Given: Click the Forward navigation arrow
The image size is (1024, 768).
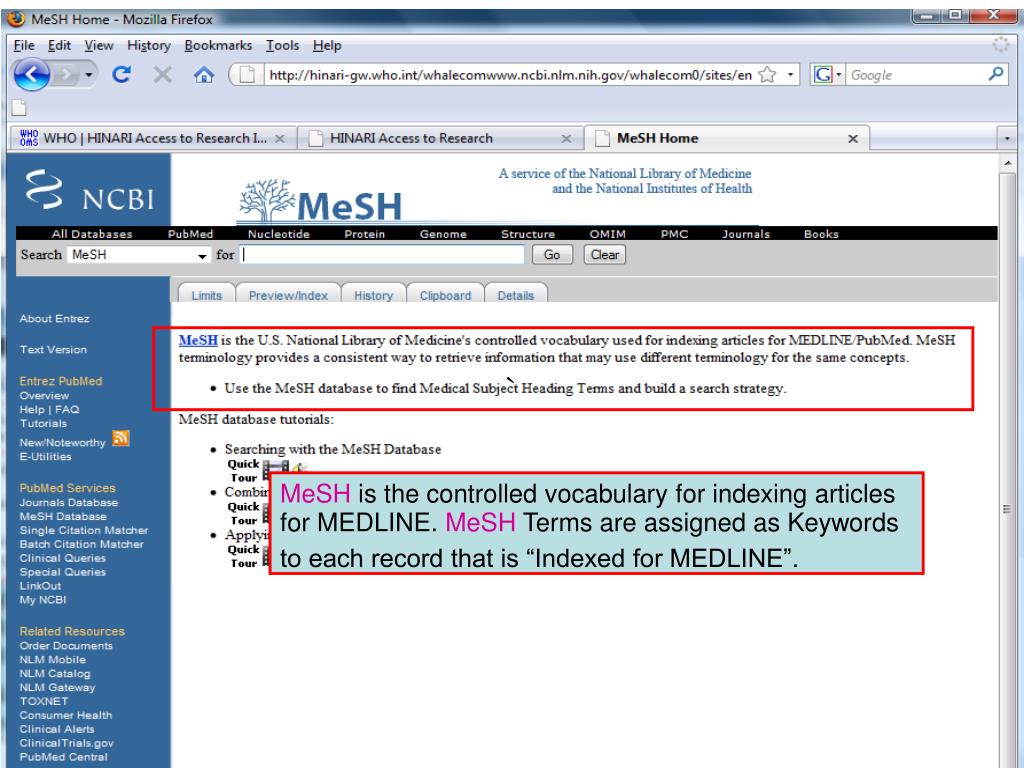Looking at the screenshot, I should point(65,75).
